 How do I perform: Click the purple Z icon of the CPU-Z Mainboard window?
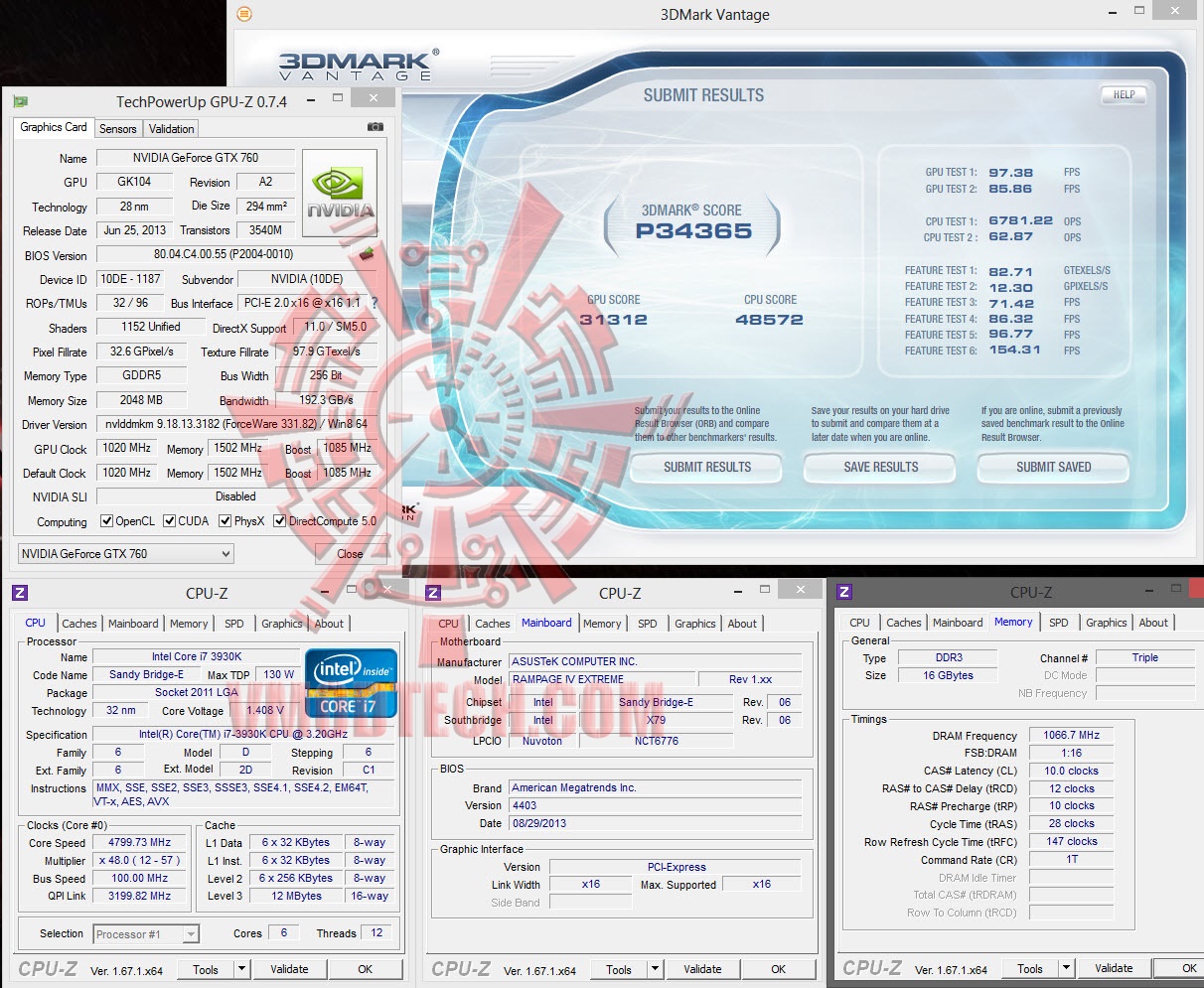(433, 593)
